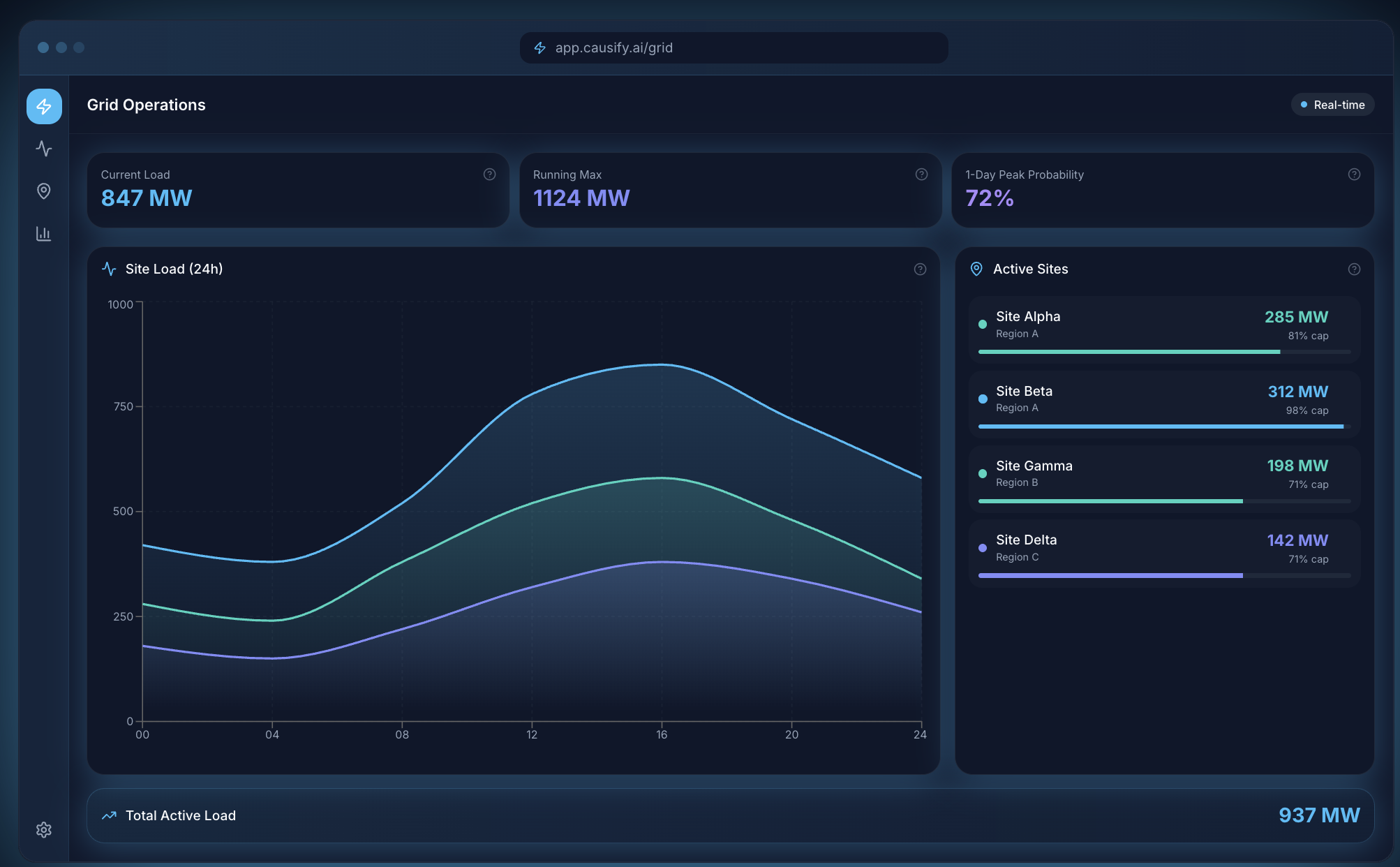The width and height of the screenshot is (1400, 867).
Task: Click Current Load help icon
Action: (489, 175)
